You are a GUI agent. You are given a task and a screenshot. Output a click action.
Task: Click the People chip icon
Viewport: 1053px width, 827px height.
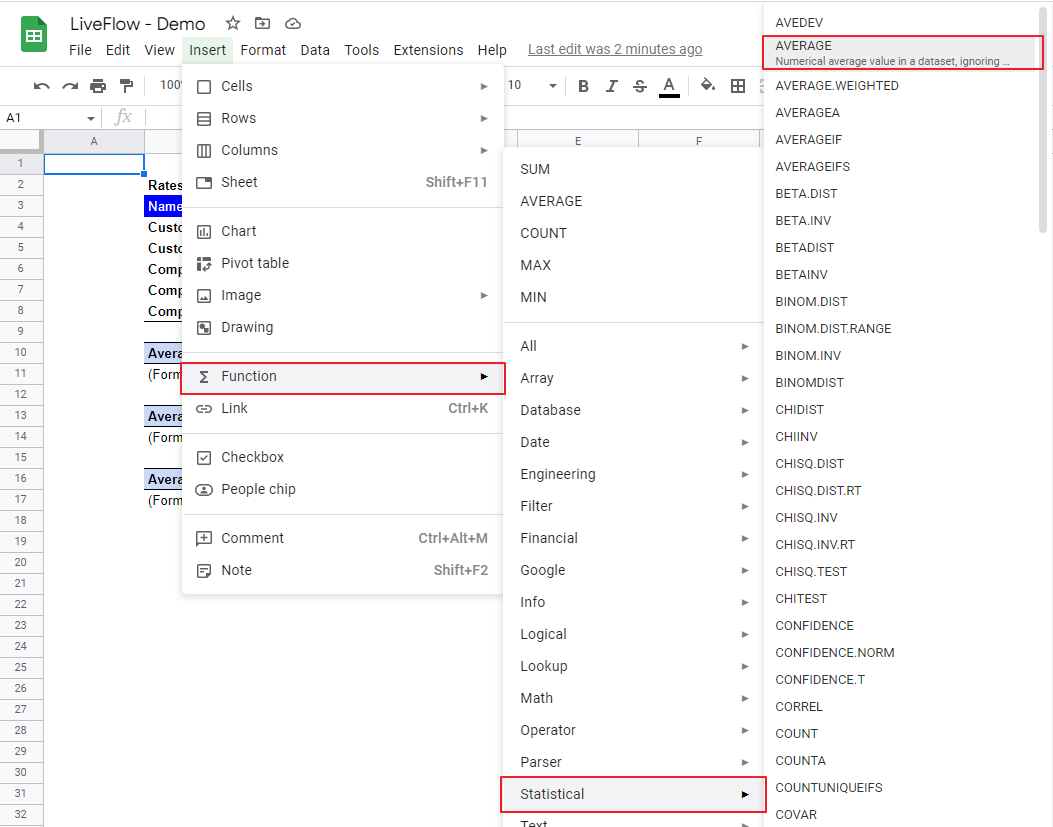203,490
